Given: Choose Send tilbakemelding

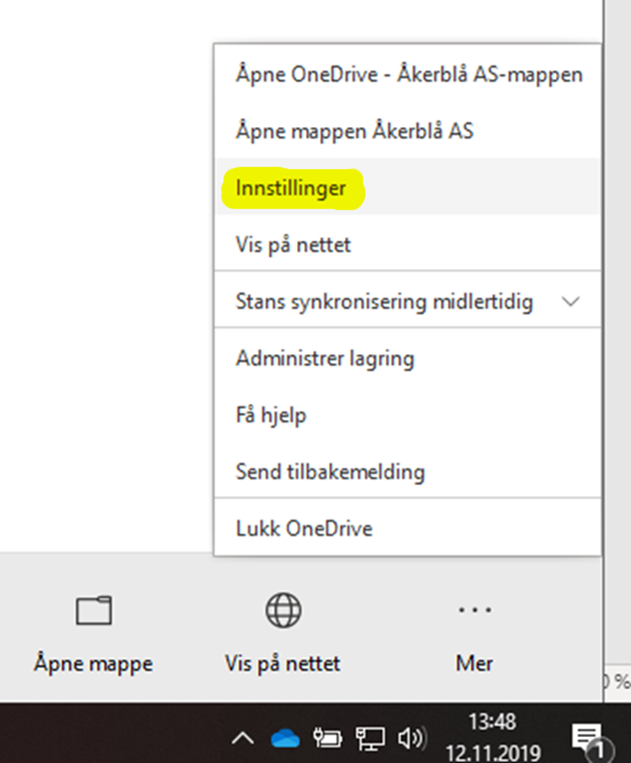Looking at the screenshot, I should (330, 471).
